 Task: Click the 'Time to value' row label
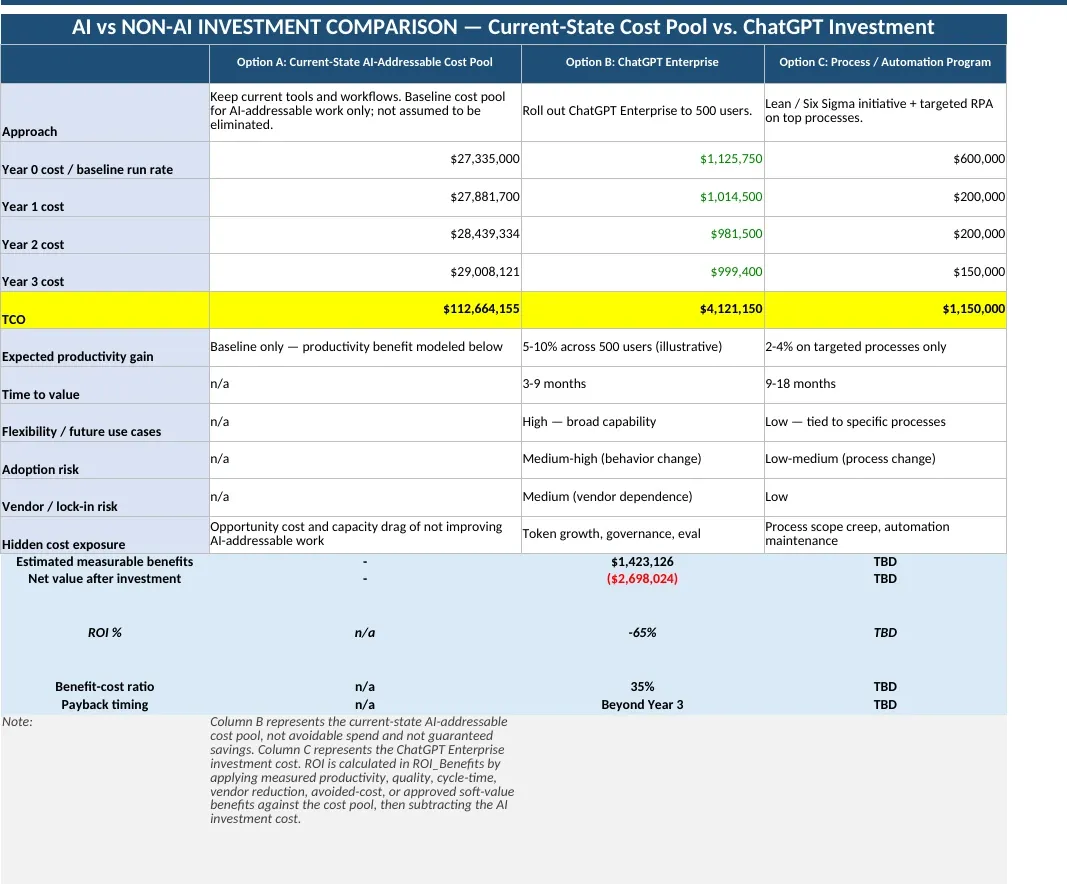point(105,385)
